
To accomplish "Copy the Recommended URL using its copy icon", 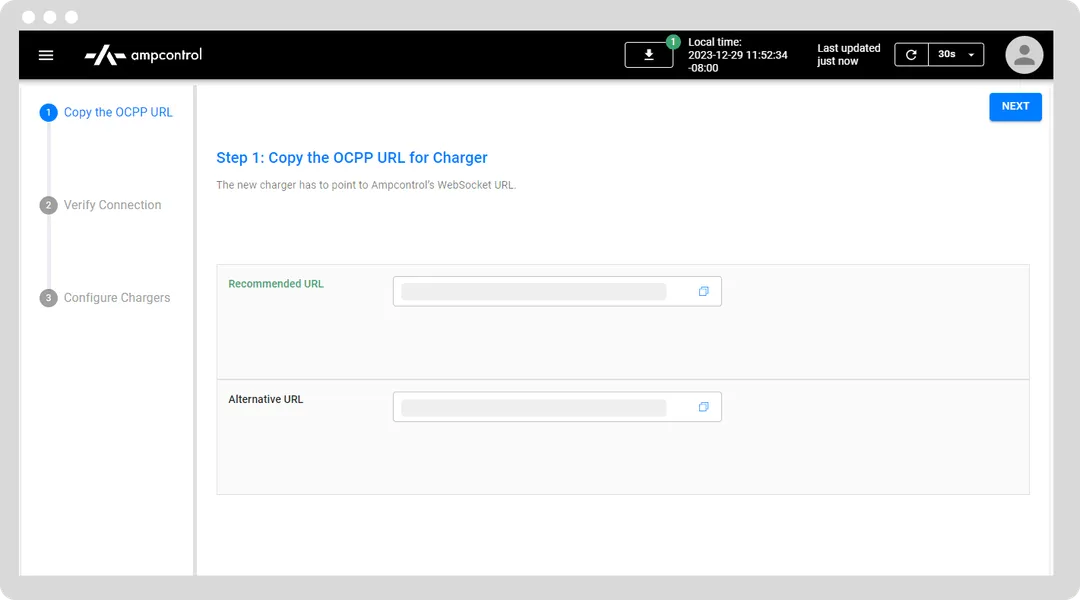I will [x=703, y=291].
